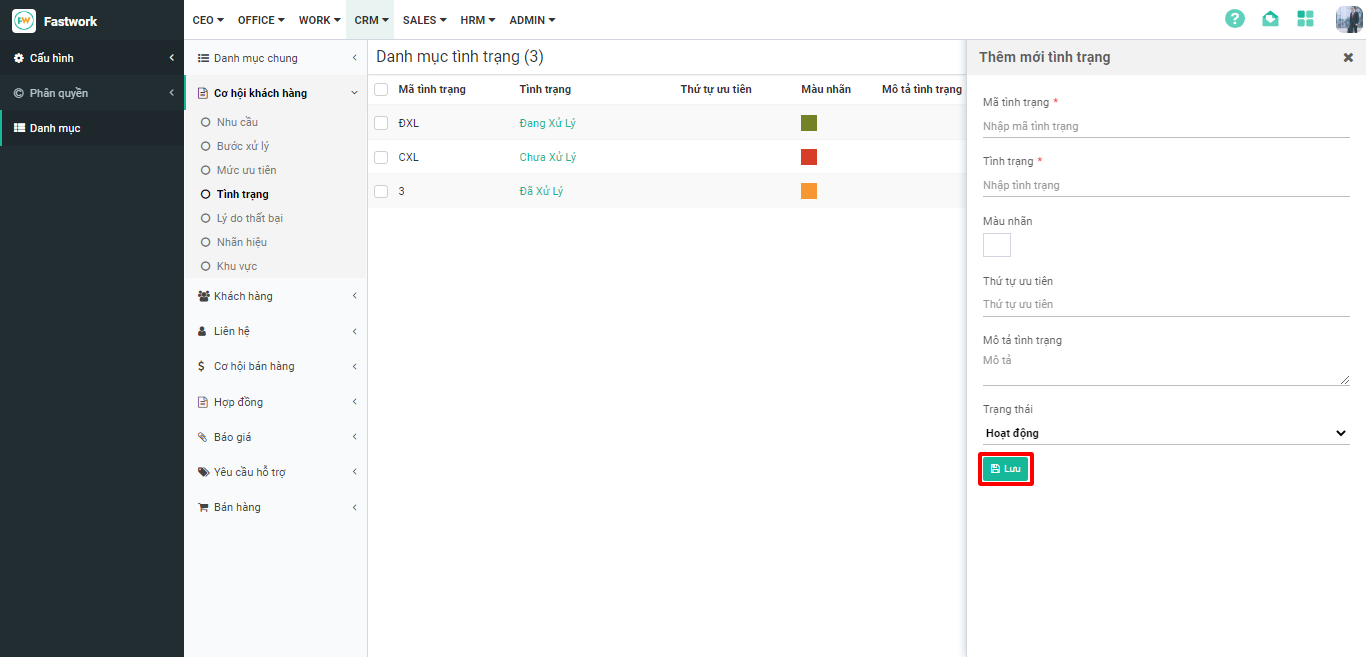This screenshot has height=657, width=1366.
Task: Click the Màu nhãn color picker box
Action: (996, 245)
